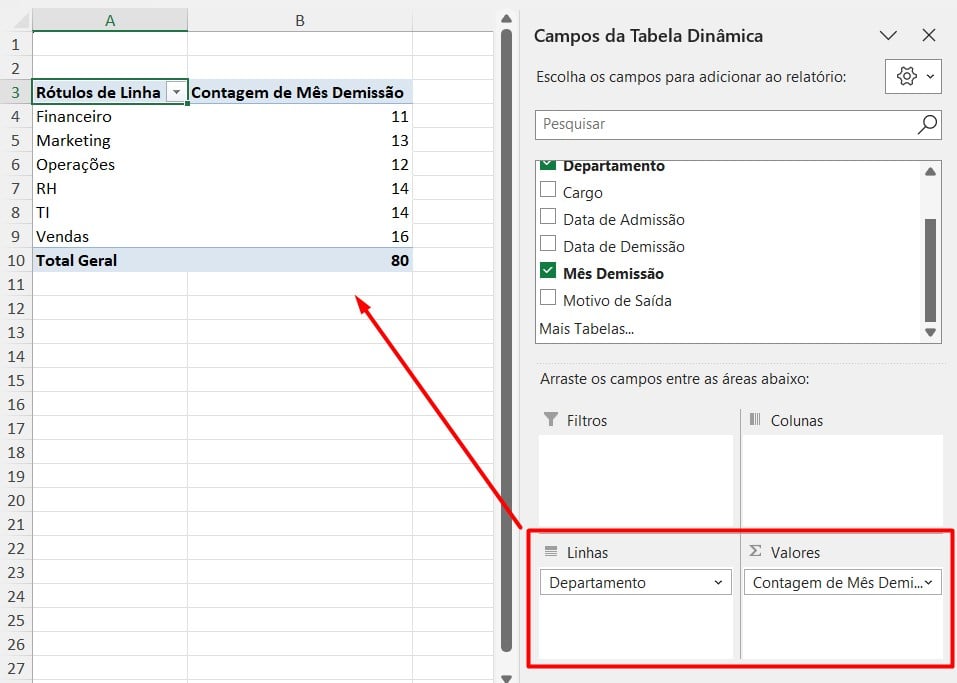Screen dimensions: 957x683
Task: Click the Valores sigma icon
Action: 755,551
